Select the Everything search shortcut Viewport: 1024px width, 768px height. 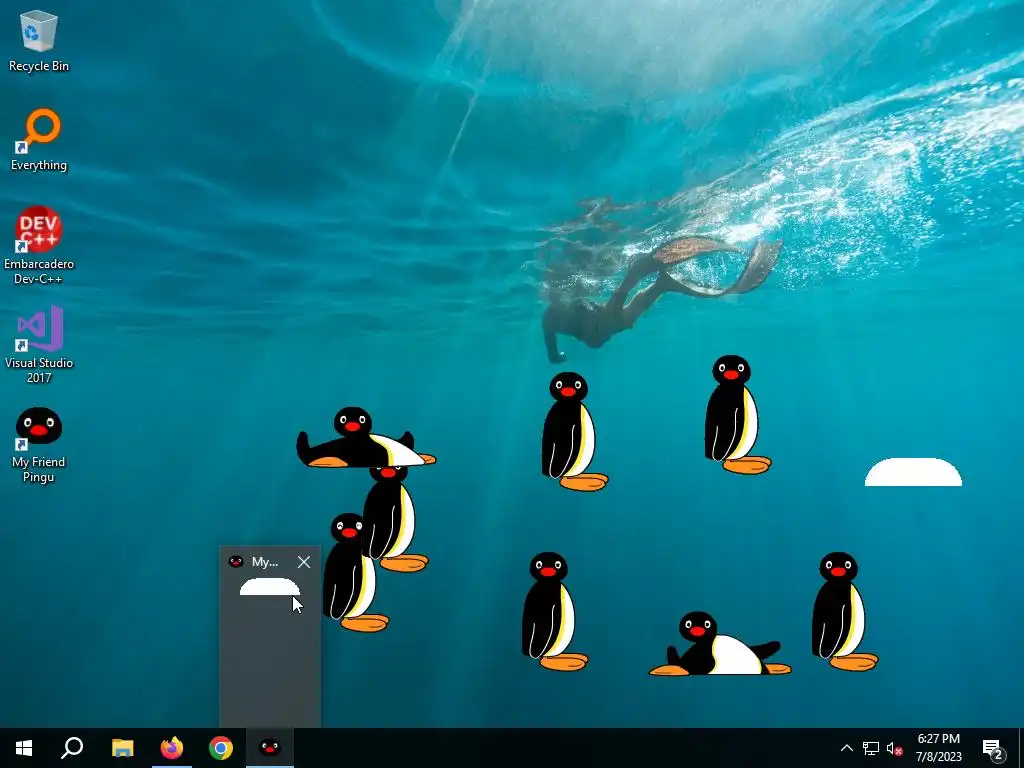click(x=39, y=140)
